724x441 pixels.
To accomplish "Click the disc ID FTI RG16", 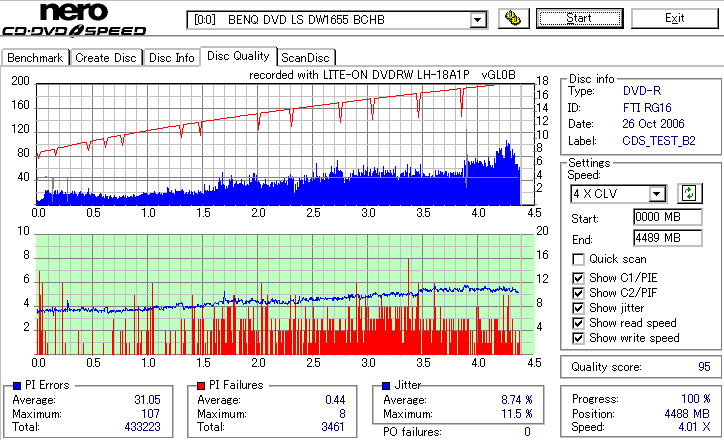I will (x=647, y=108).
